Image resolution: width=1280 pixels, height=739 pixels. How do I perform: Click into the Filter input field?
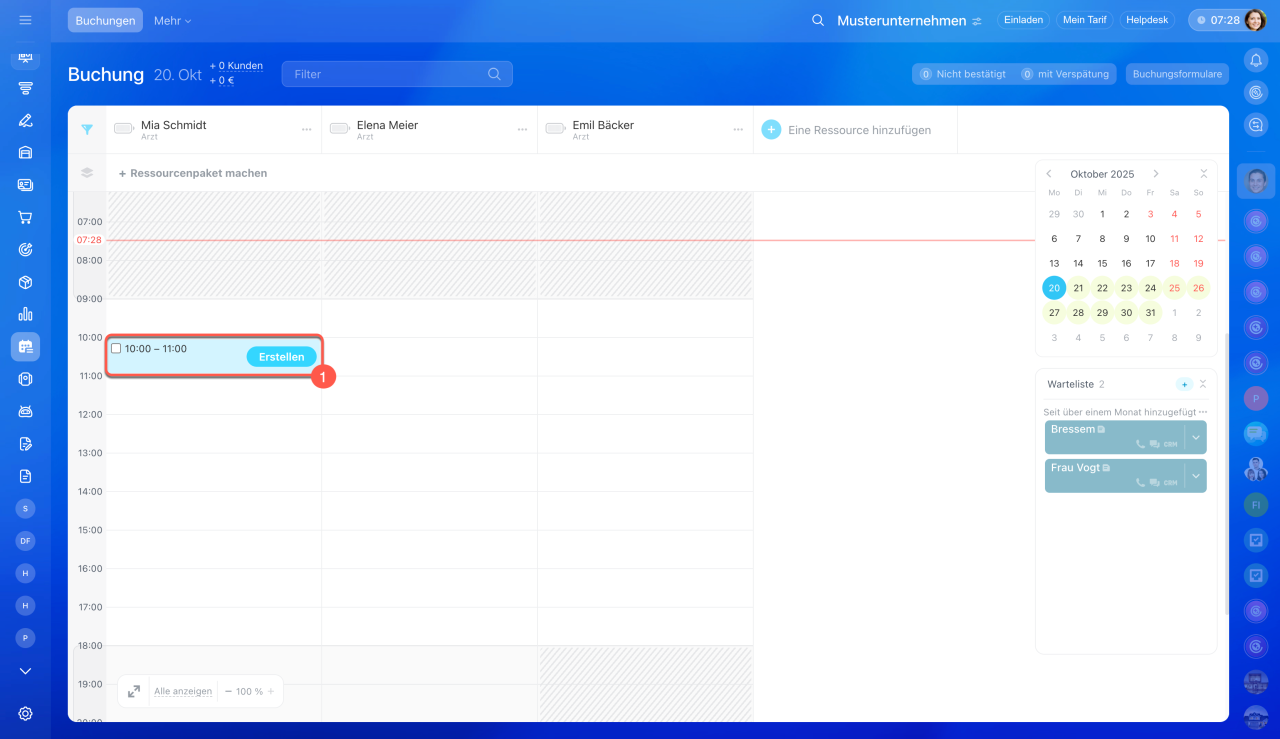(397, 74)
